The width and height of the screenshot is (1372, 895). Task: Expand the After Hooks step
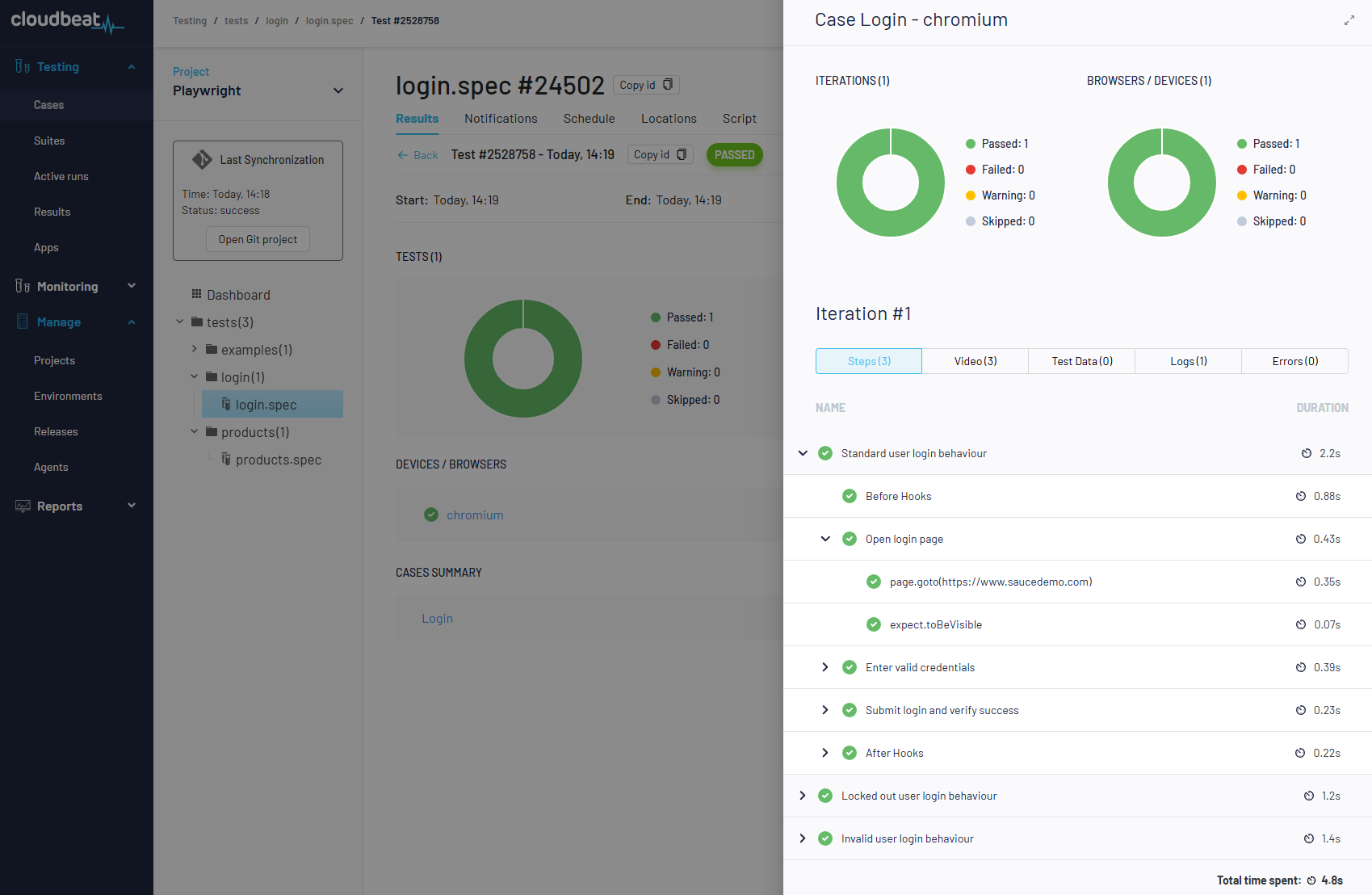tap(825, 753)
